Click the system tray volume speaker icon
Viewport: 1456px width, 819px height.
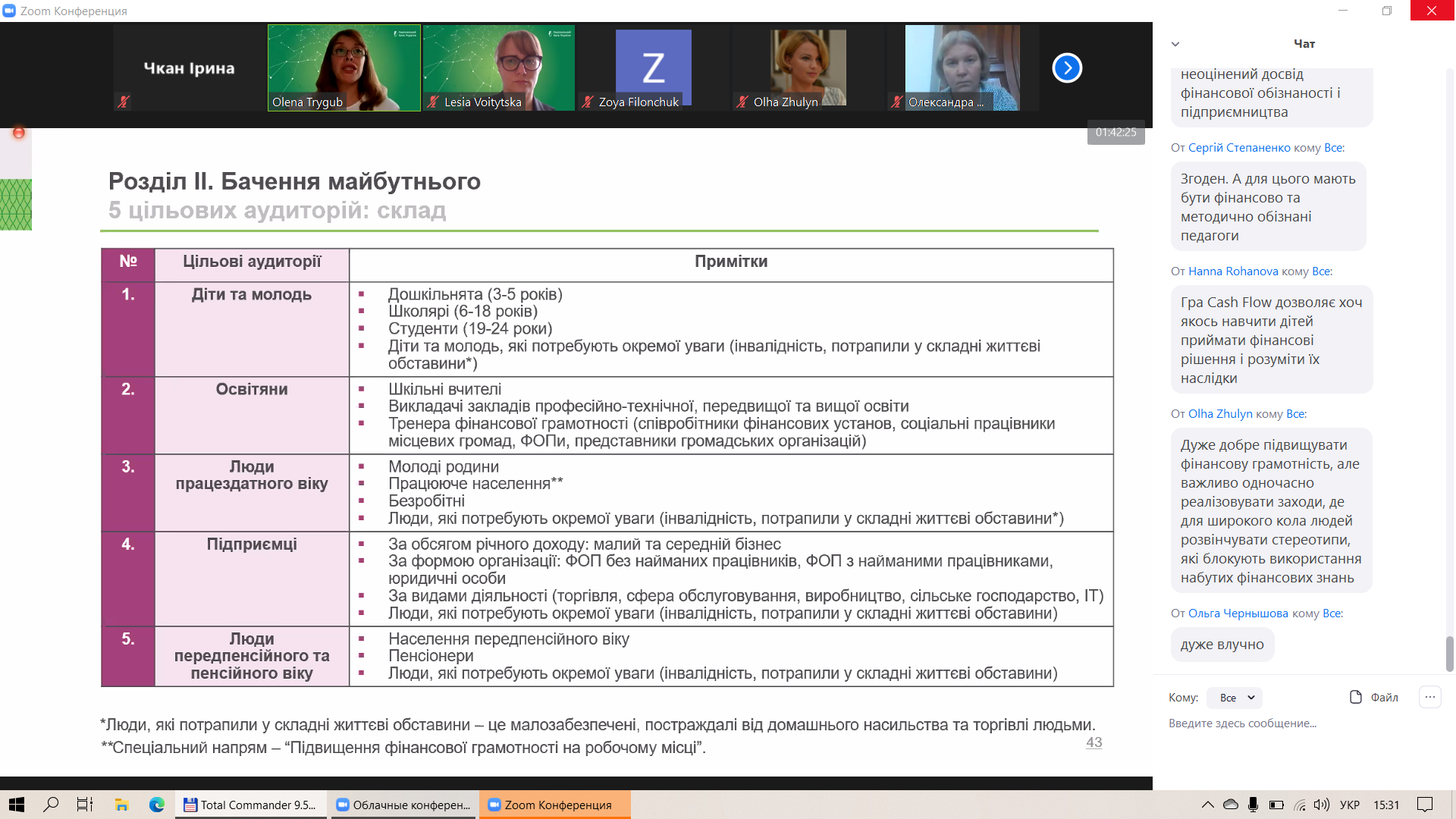(x=1322, y=805)
